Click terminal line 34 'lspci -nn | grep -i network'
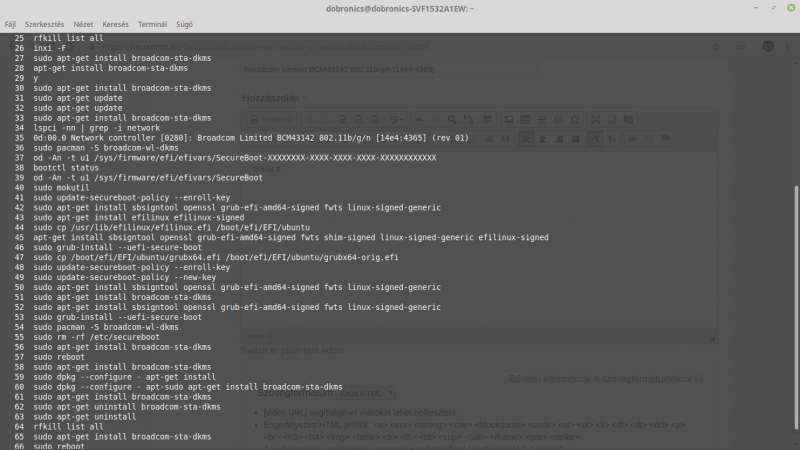Viewport: 800px width, 450px height. coord(96,128)
